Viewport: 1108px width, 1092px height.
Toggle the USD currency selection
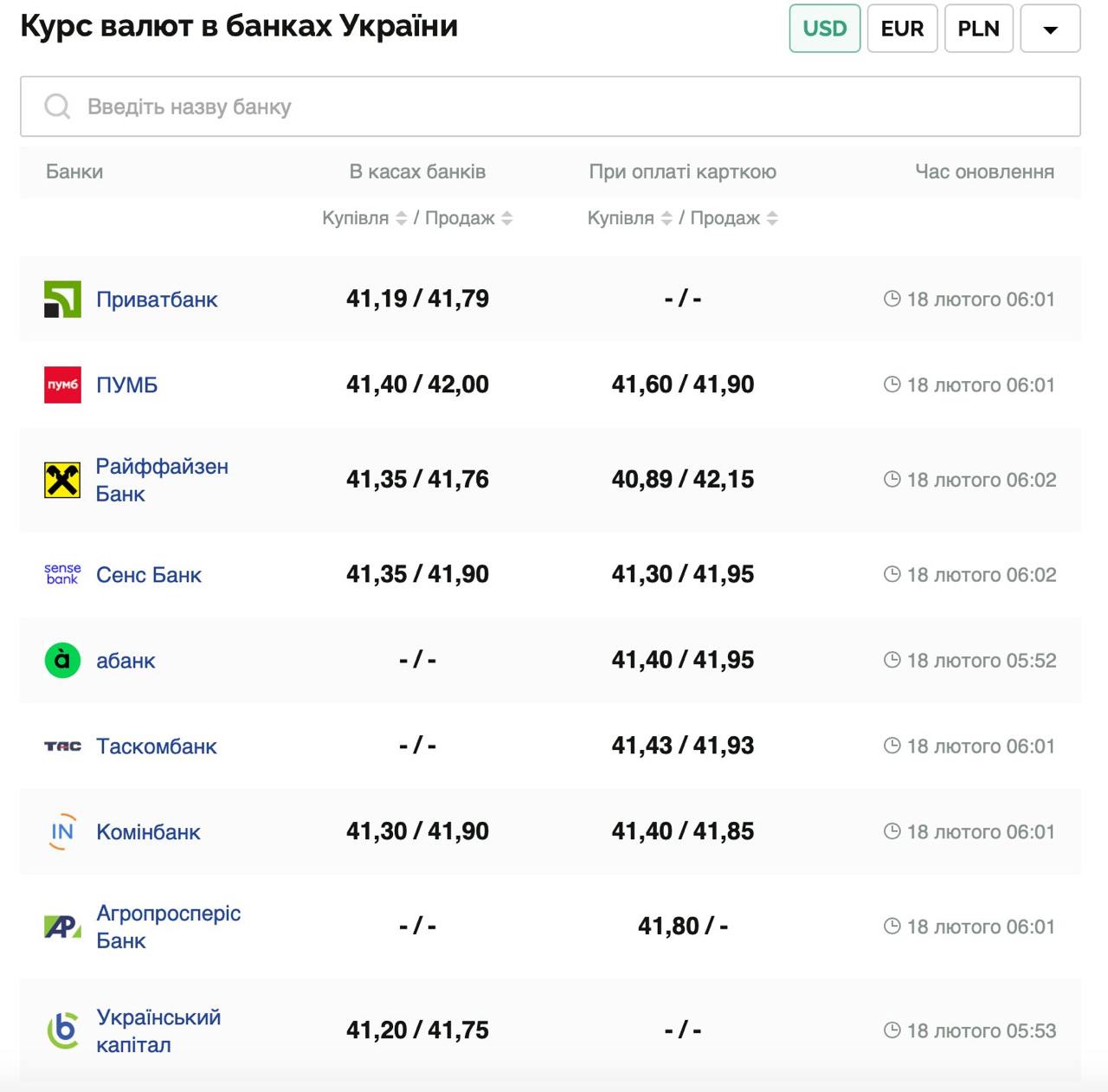click(x=824, y=28)
